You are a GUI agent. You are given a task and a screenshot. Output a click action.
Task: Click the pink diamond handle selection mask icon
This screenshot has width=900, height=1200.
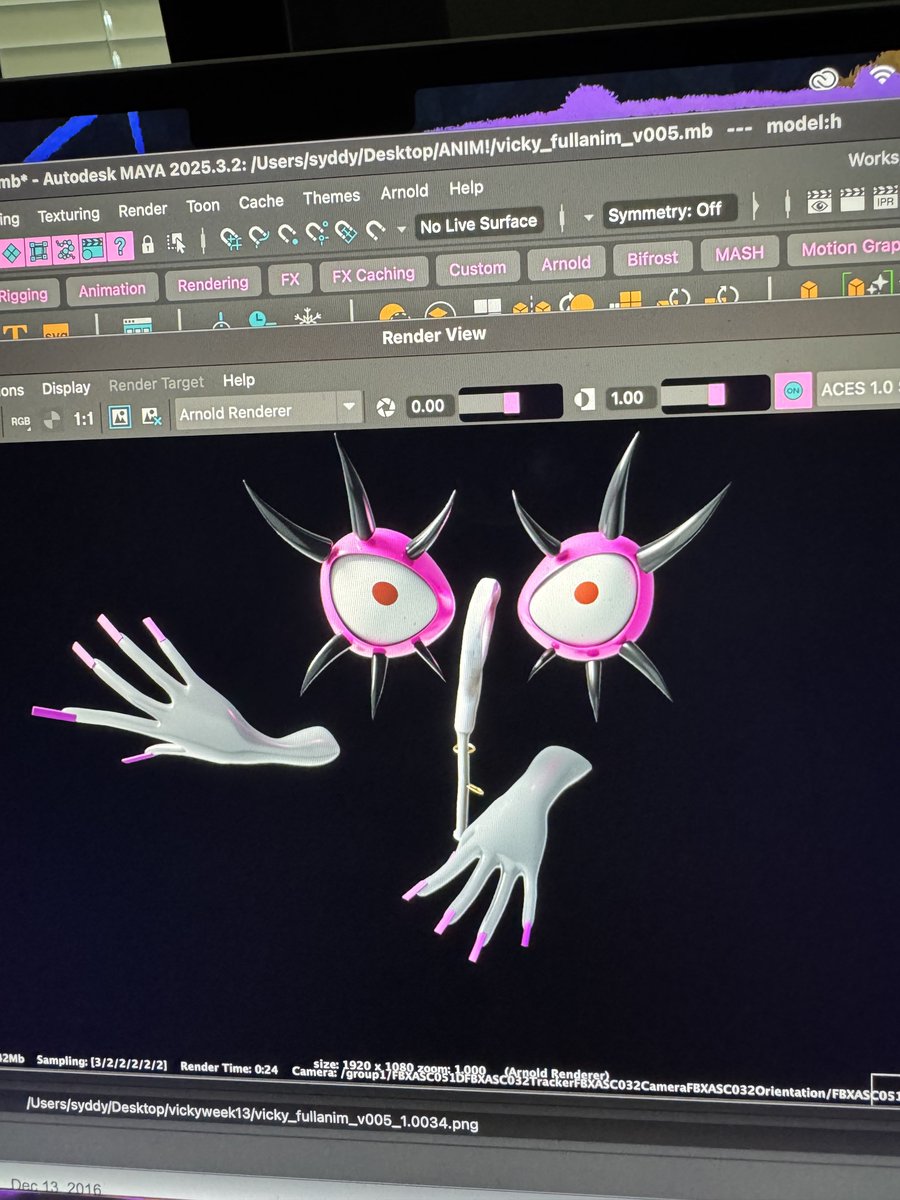point(13,253)
